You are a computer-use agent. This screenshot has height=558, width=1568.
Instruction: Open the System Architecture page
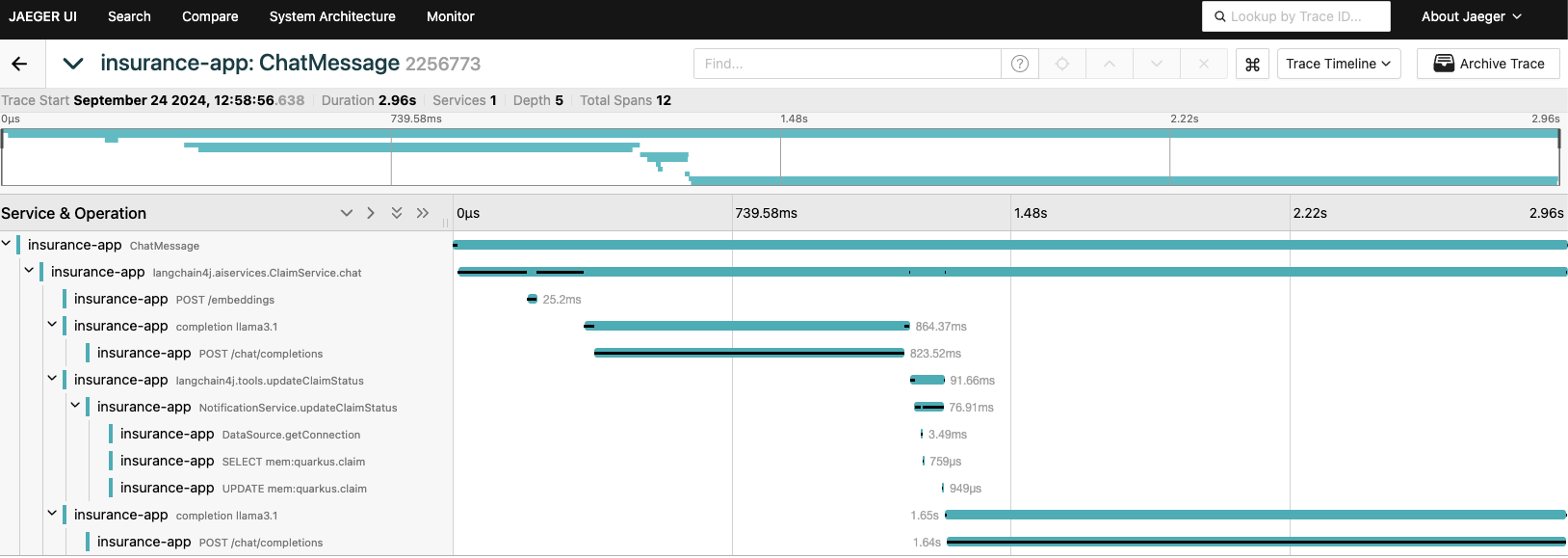(332, 16)
